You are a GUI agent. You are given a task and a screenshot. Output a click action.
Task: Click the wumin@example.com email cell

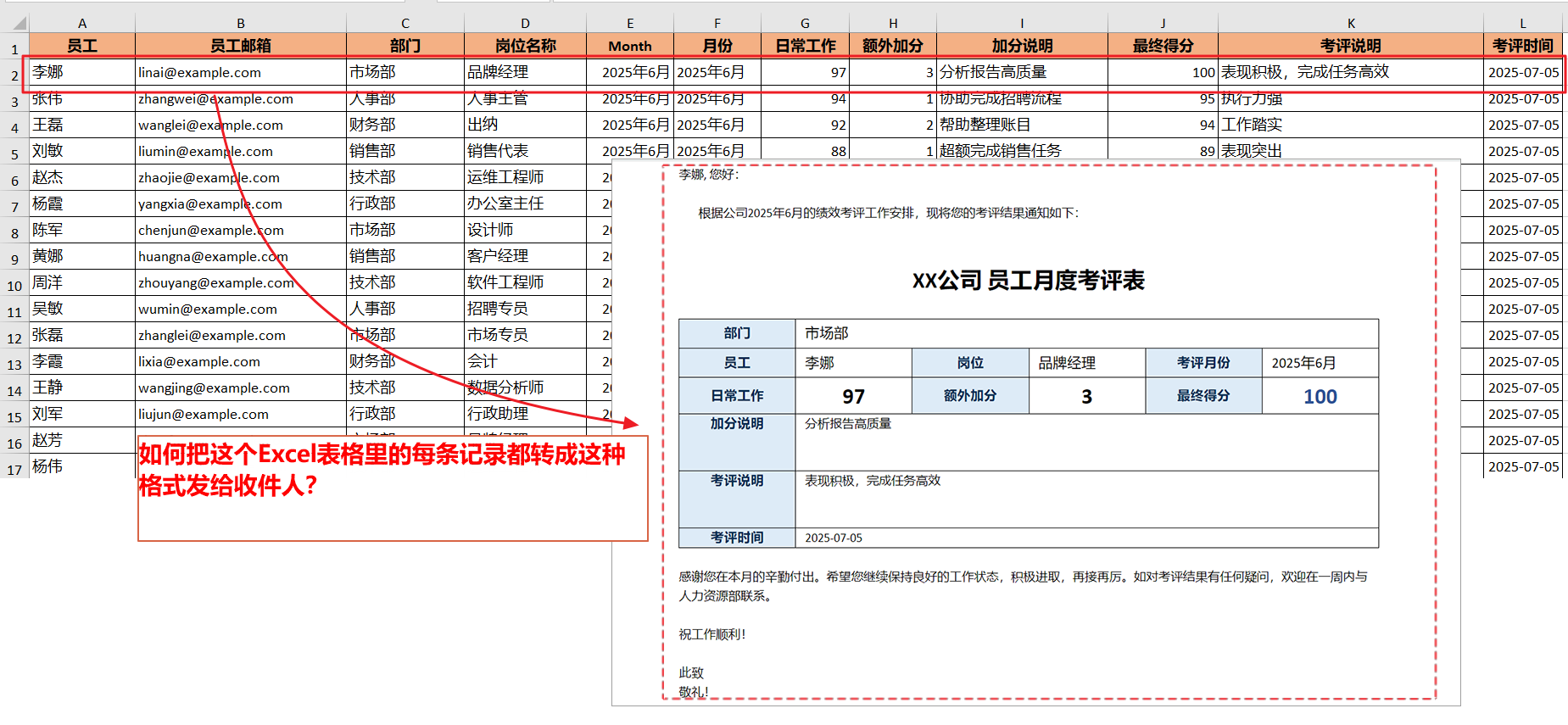point(240,310)
